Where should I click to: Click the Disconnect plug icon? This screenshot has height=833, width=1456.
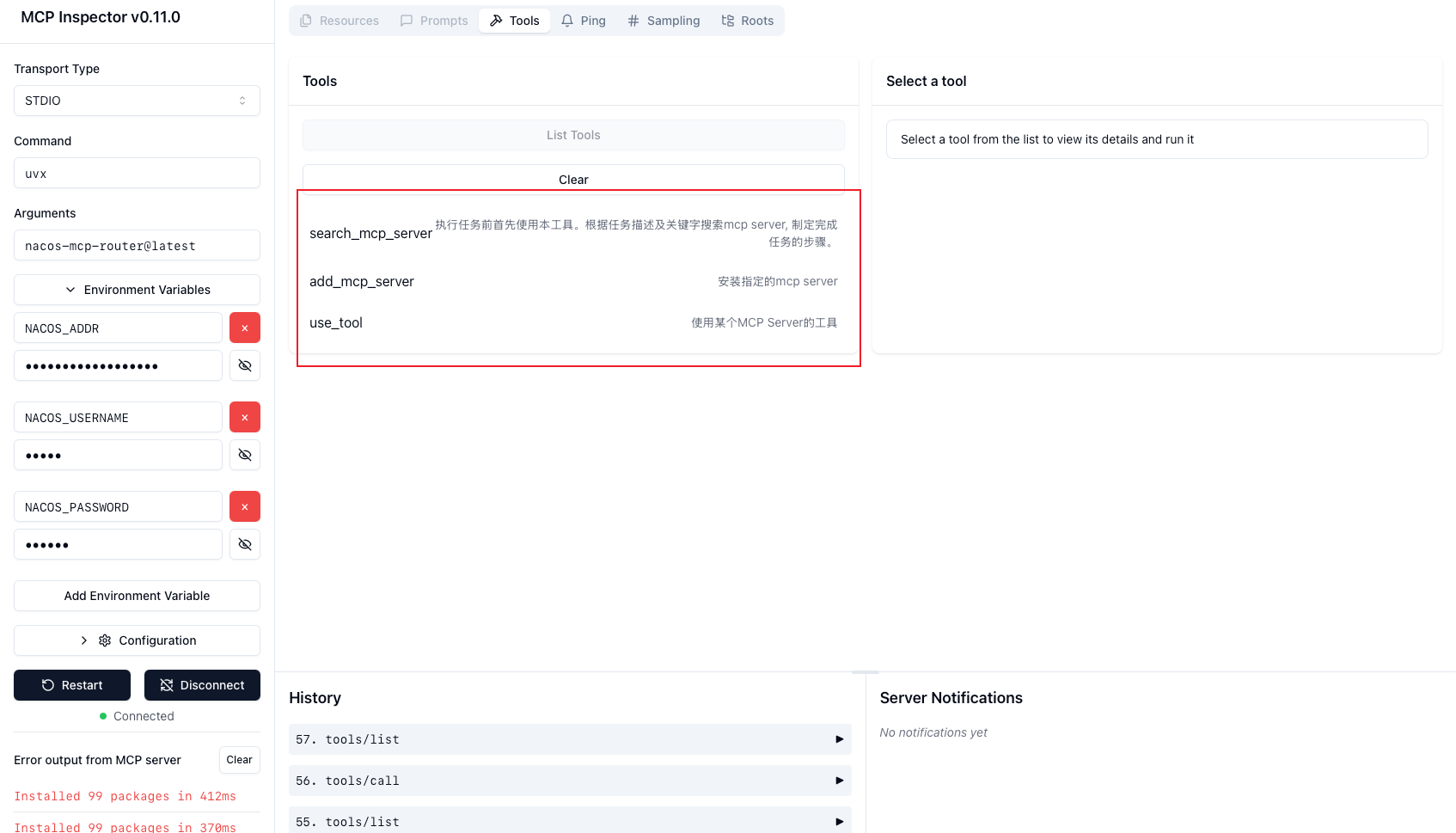pyautogui.click(x=166, y=685)
